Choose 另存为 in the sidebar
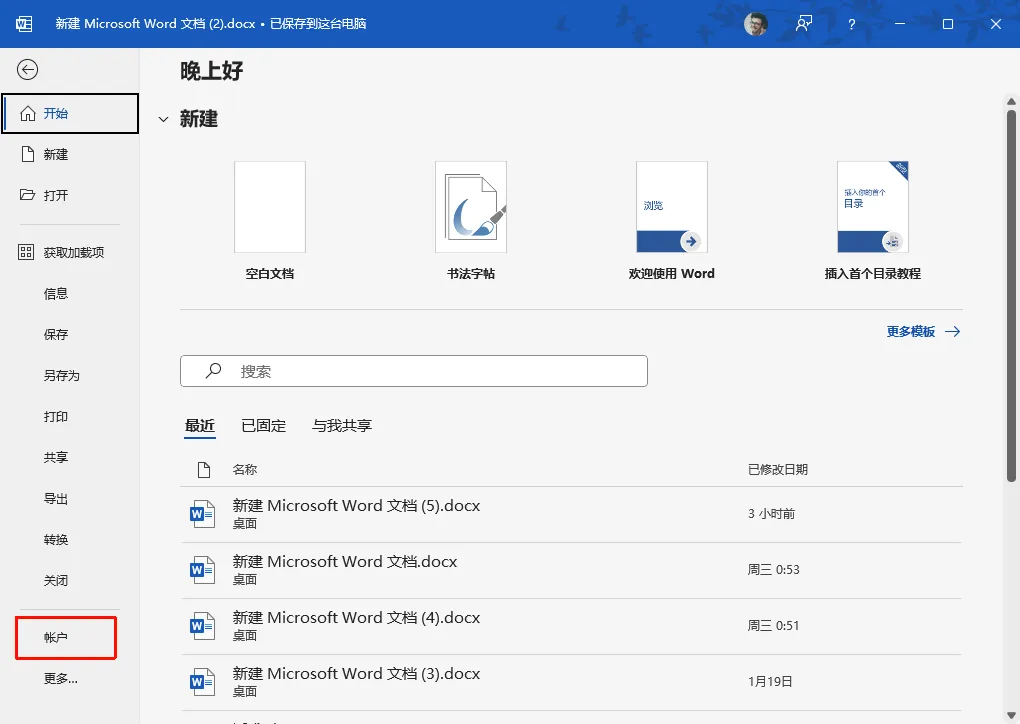The width and height of the screenshot is (1020, 724). pos(62,375)
